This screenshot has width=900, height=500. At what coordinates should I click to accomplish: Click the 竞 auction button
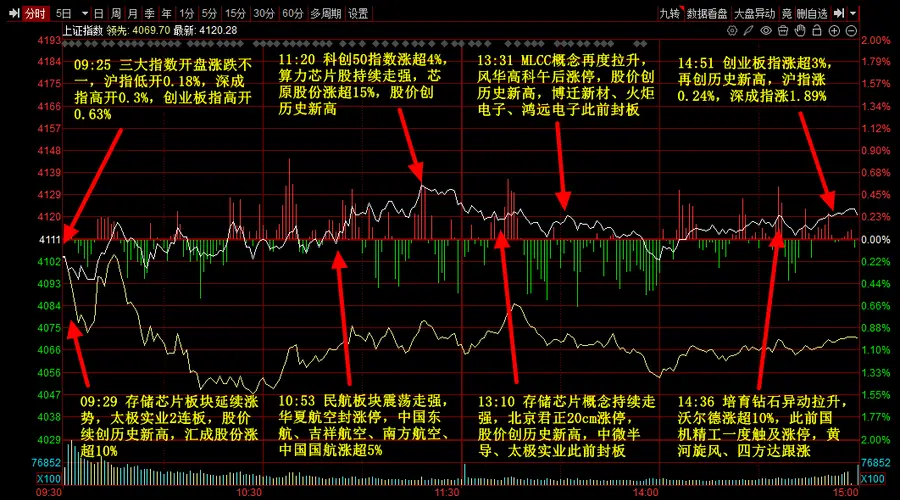click(x=786, y=13)
